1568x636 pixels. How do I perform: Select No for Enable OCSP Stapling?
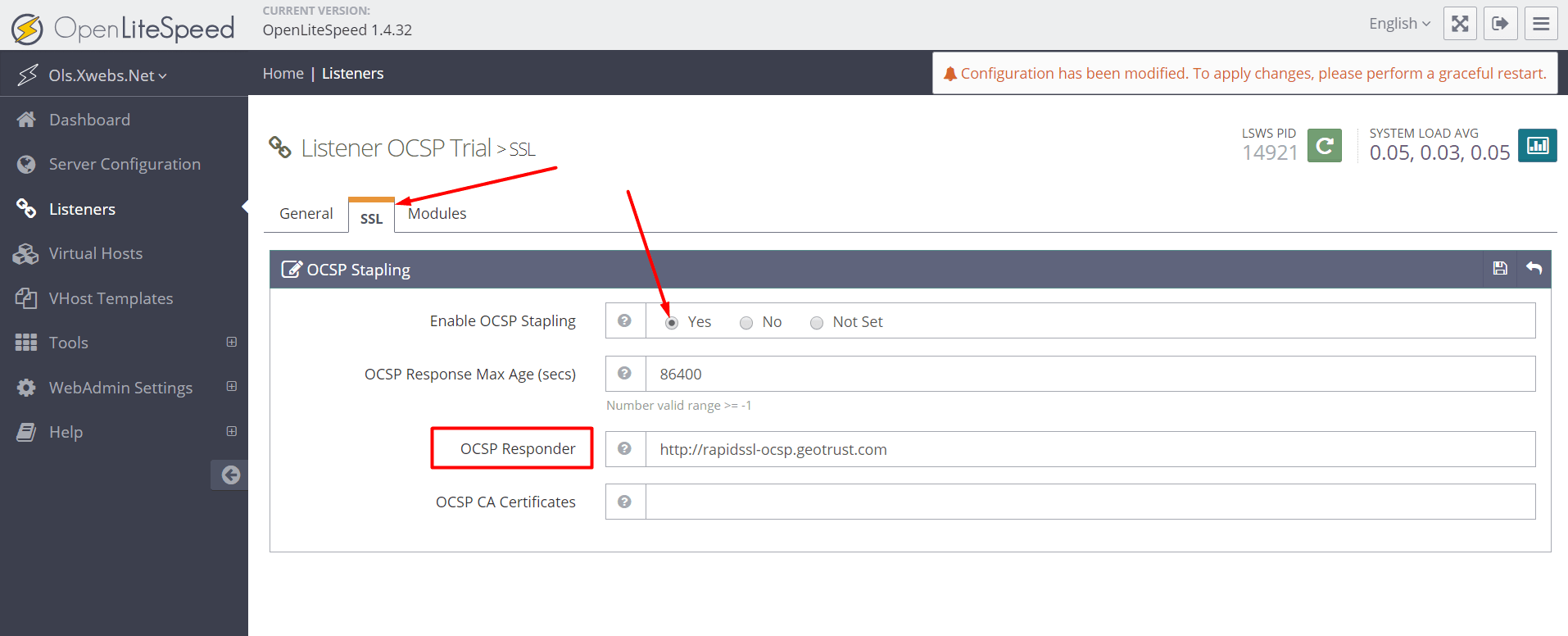[x=746, y=323]
